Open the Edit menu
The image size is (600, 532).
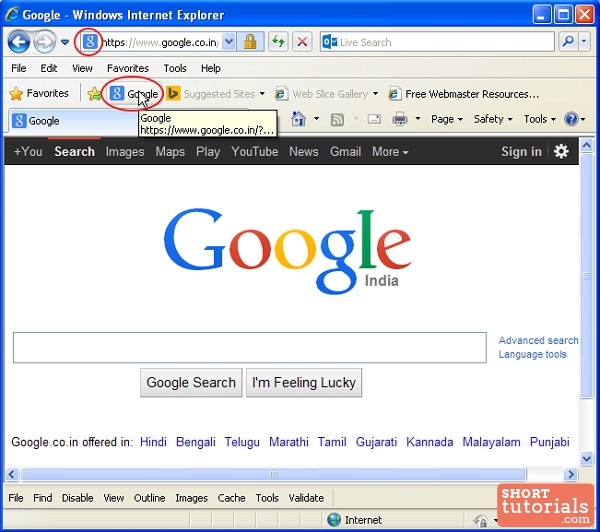coord(49,68)
